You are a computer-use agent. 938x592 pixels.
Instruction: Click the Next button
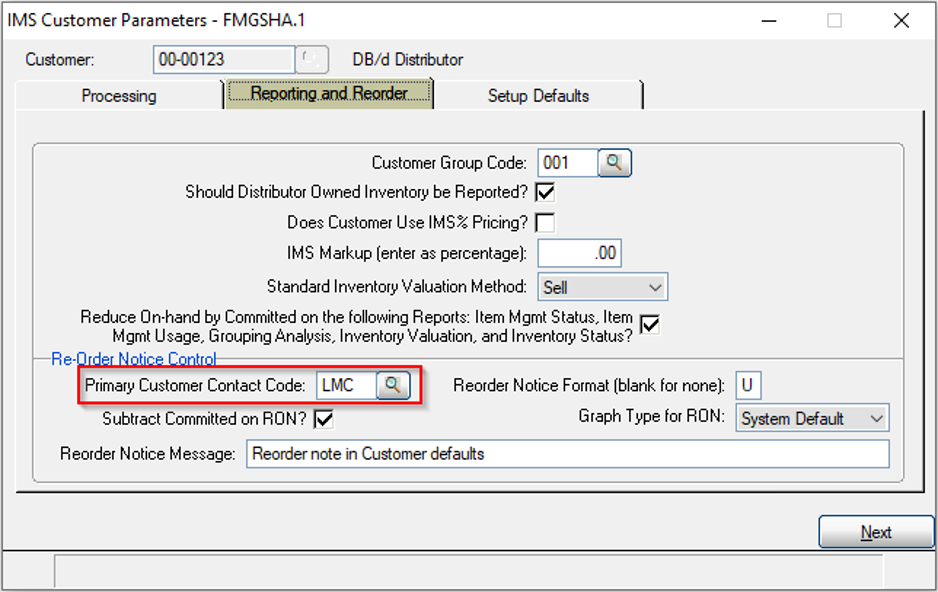coord(876,532)
